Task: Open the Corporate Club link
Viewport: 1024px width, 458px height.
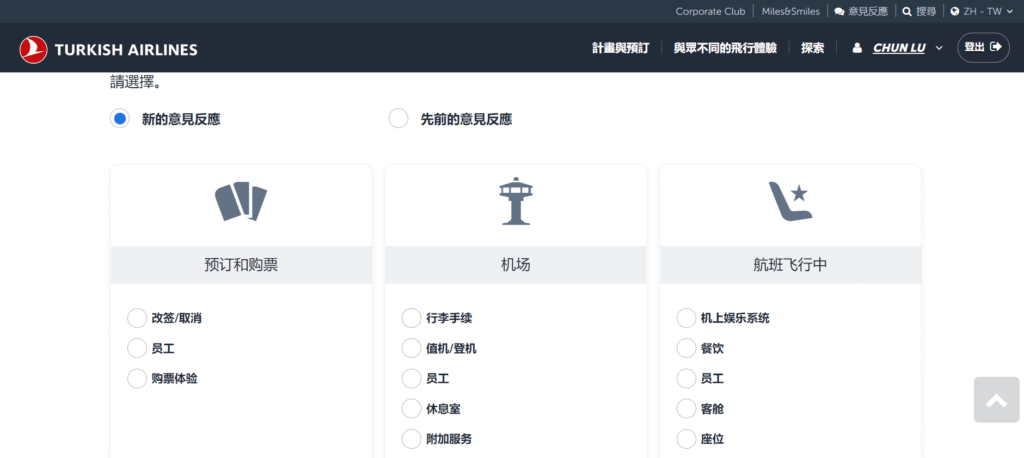Action: coord(711,12)
